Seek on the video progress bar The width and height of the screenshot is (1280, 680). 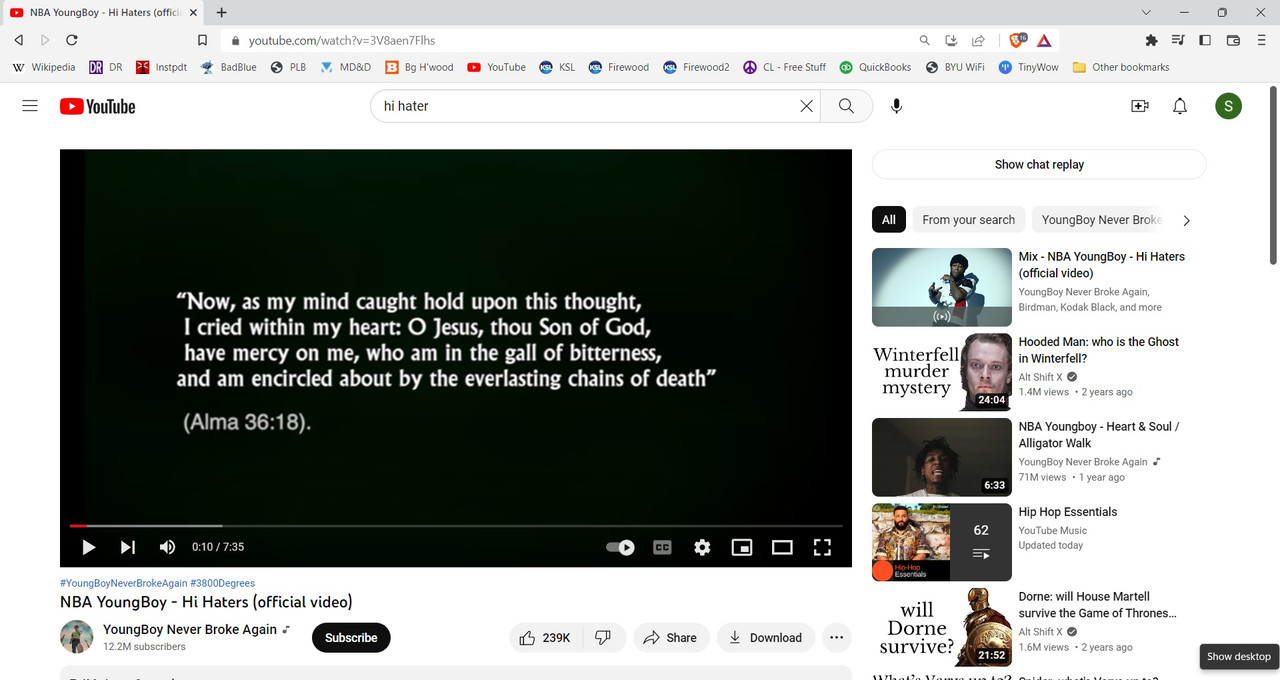click(456, 525)
